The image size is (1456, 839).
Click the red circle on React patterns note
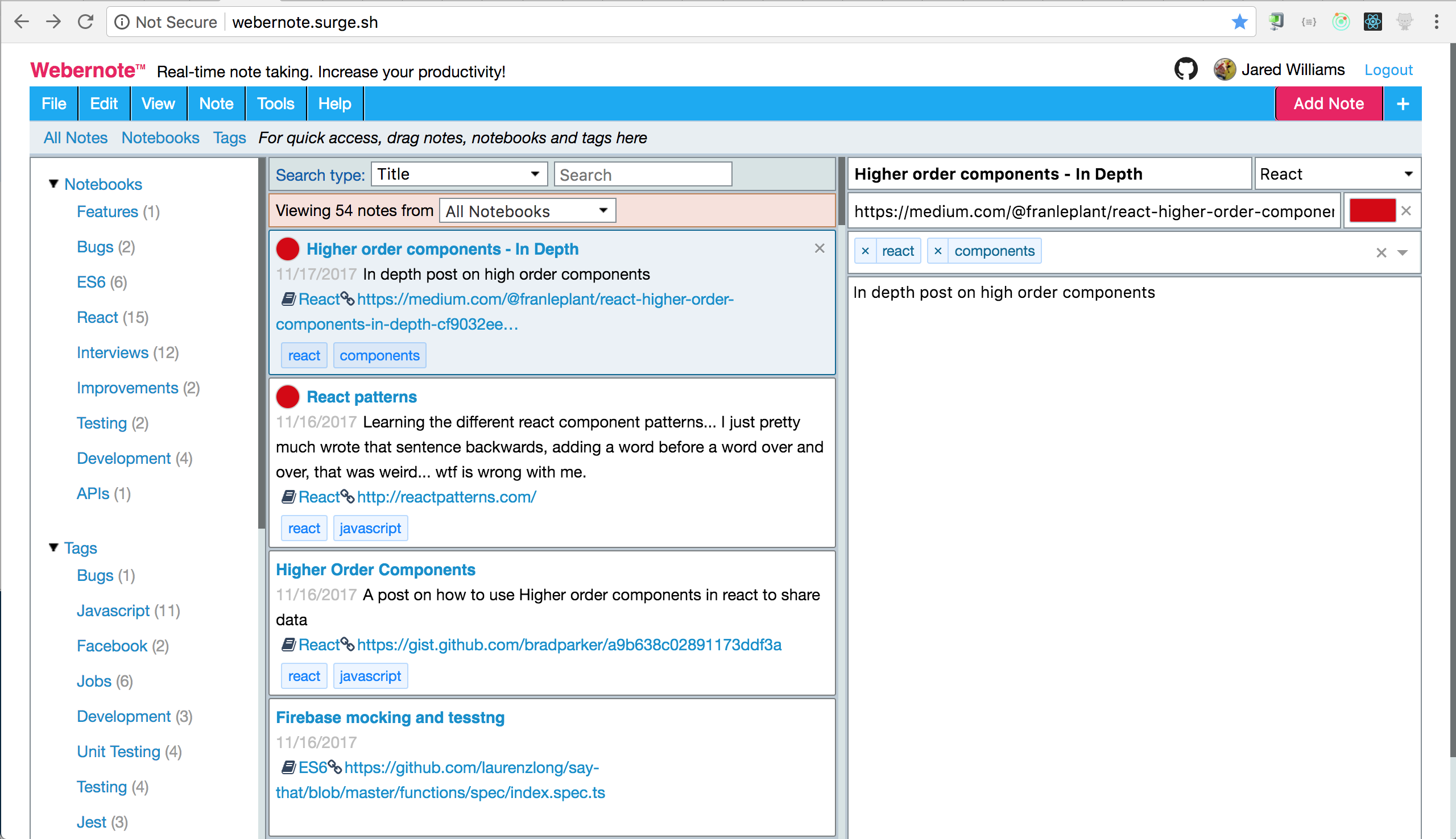[x=287, y=396]
